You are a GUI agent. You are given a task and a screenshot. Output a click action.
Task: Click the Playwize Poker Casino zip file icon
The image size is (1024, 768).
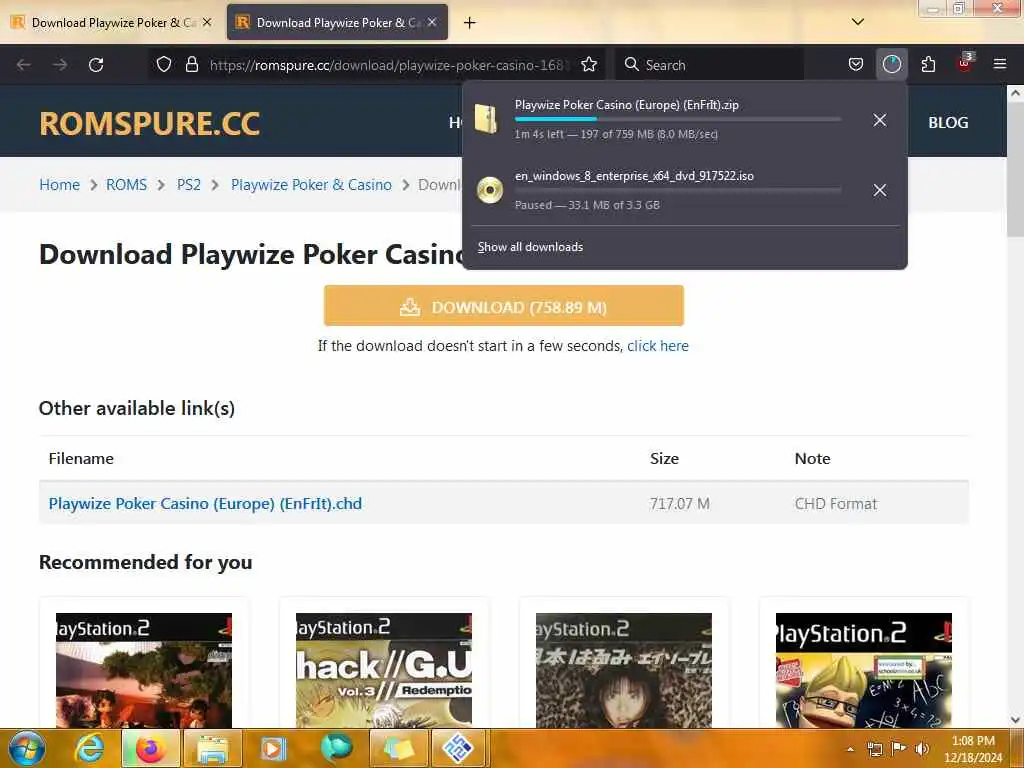pyautogui.click(x=487, y=120)
